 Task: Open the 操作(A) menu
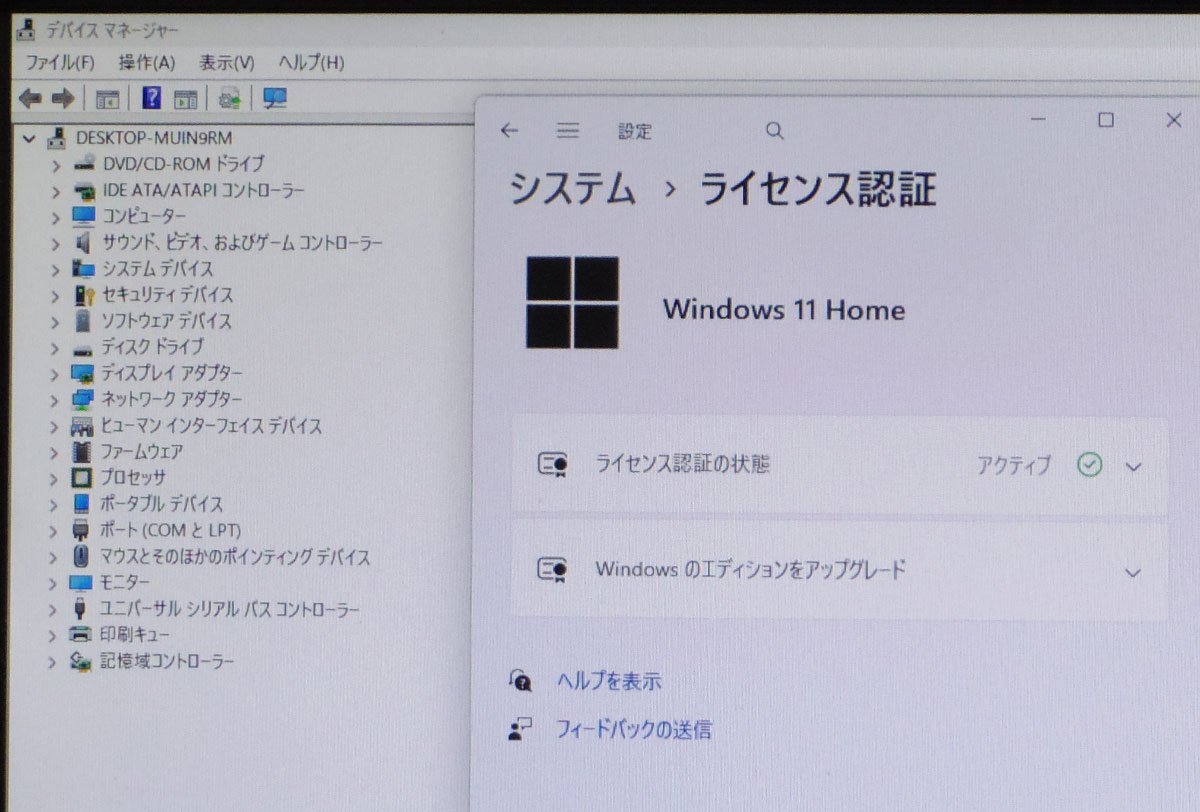pyautogui.click(x=147, y=62)
